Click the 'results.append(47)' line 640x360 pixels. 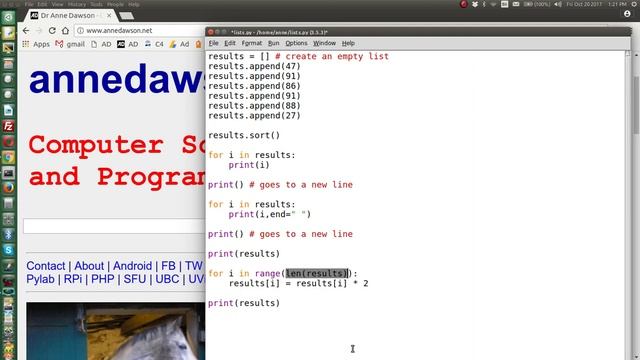coord(254,67)
